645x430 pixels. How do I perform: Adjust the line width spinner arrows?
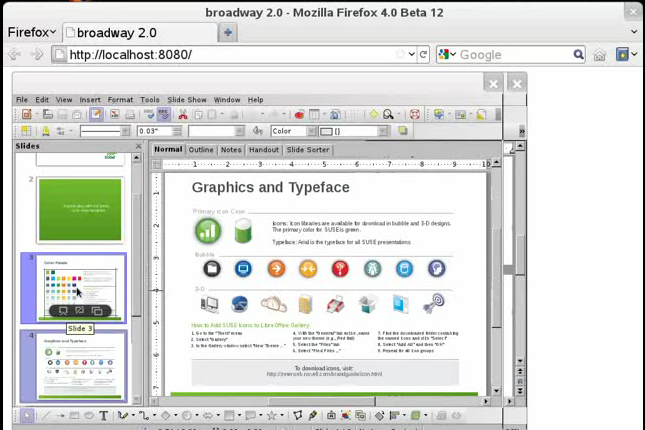[x=177, y=131]
